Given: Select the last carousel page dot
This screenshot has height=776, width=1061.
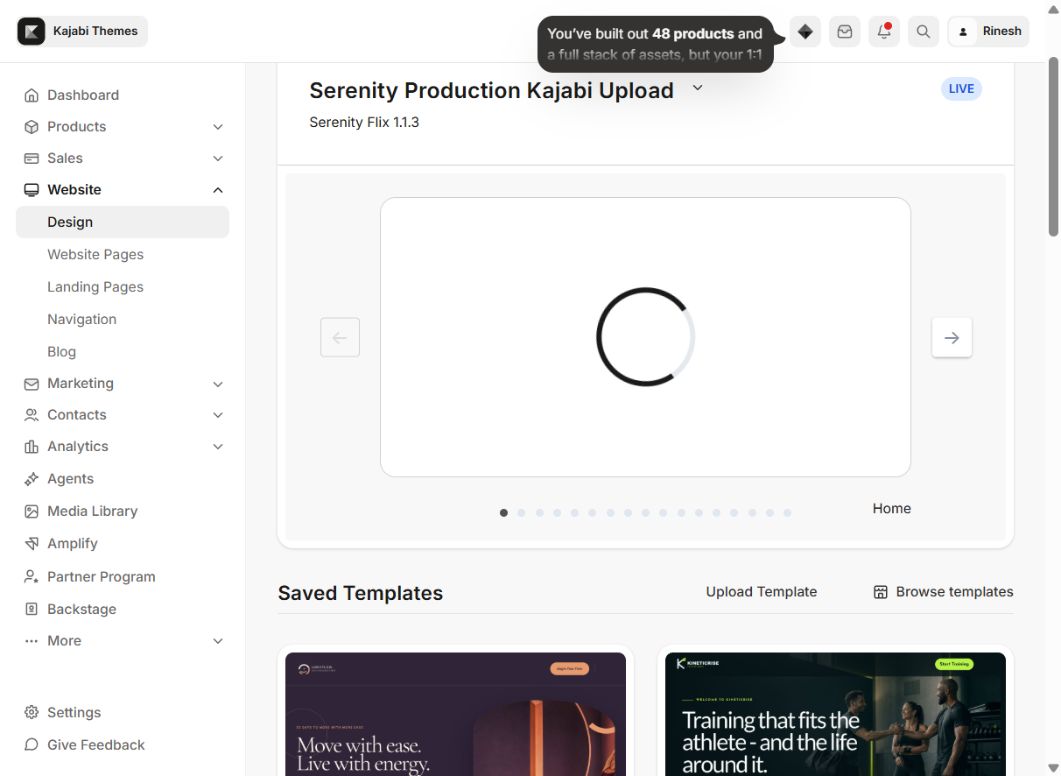Looking at the screenshot, I should point(787,513).
